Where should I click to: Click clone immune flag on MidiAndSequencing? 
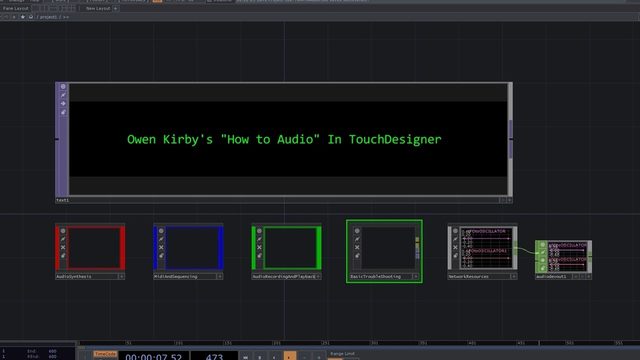tap(161, 239)
